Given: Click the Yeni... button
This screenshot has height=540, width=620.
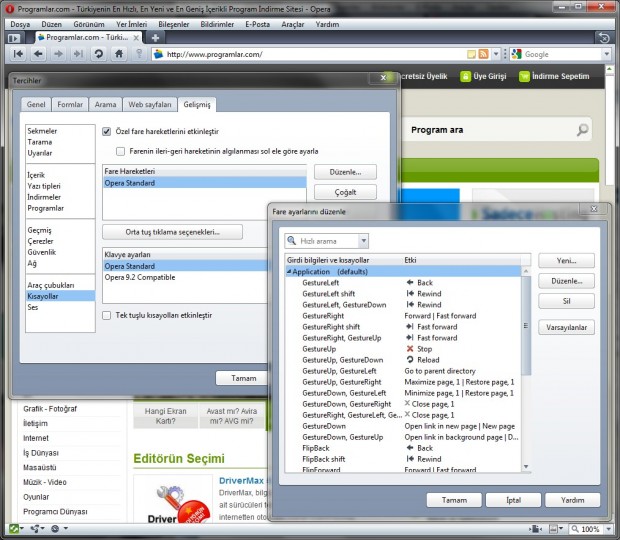Looking at the screenshot, I should pyautogui.click(x=566, y=261).
